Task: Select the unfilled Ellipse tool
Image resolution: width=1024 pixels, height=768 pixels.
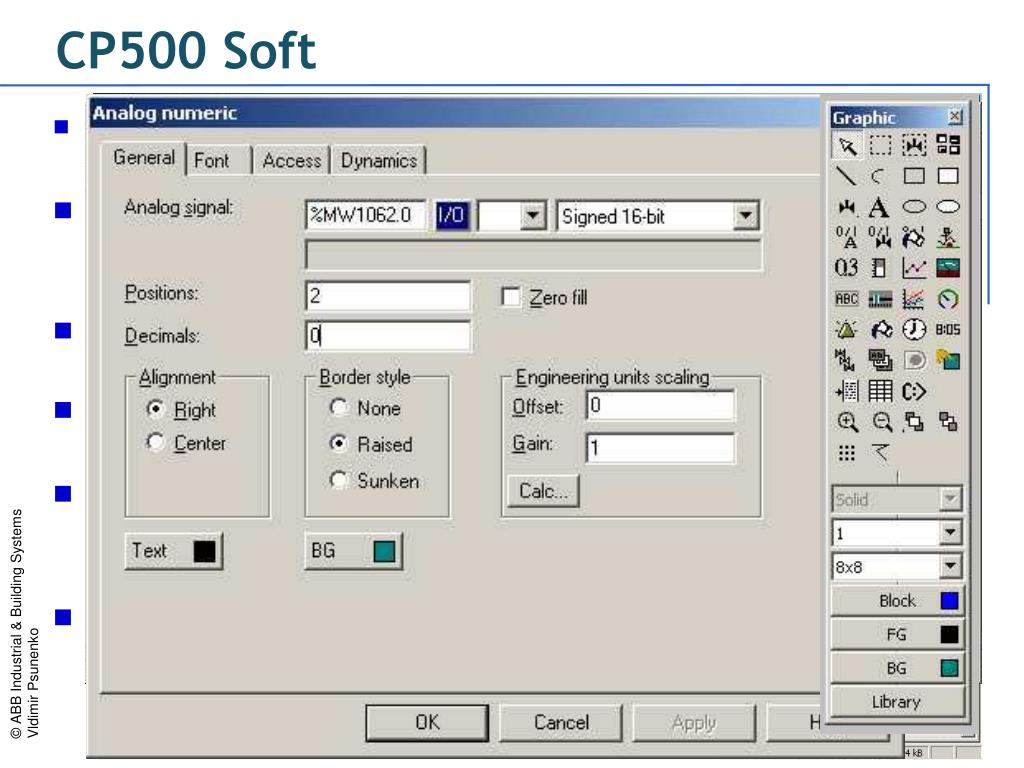Action: tap(914, 207)
